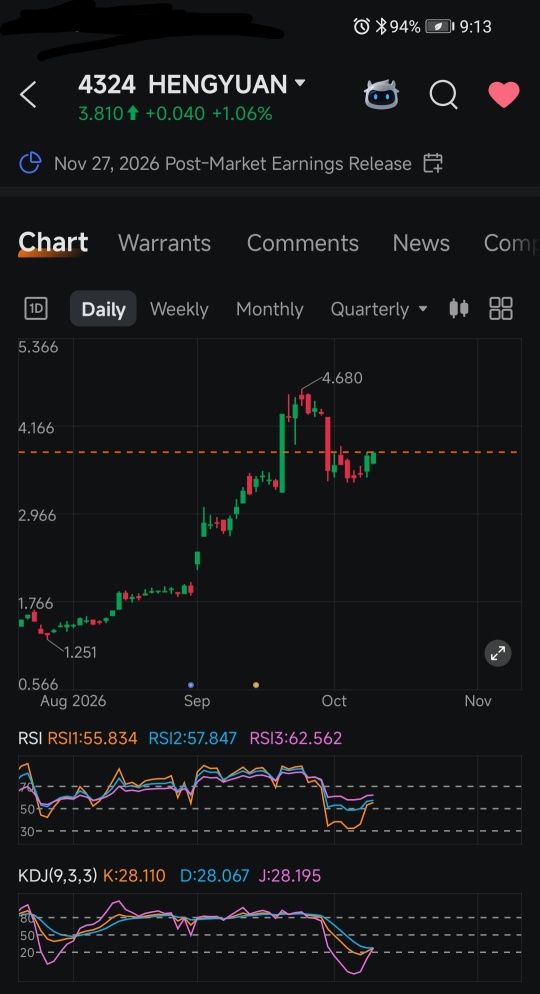Tap the KDJ(9,3,3) indicator label
Image resolution: width=540 pixels, height=994 pixels.
coord(58,876)
